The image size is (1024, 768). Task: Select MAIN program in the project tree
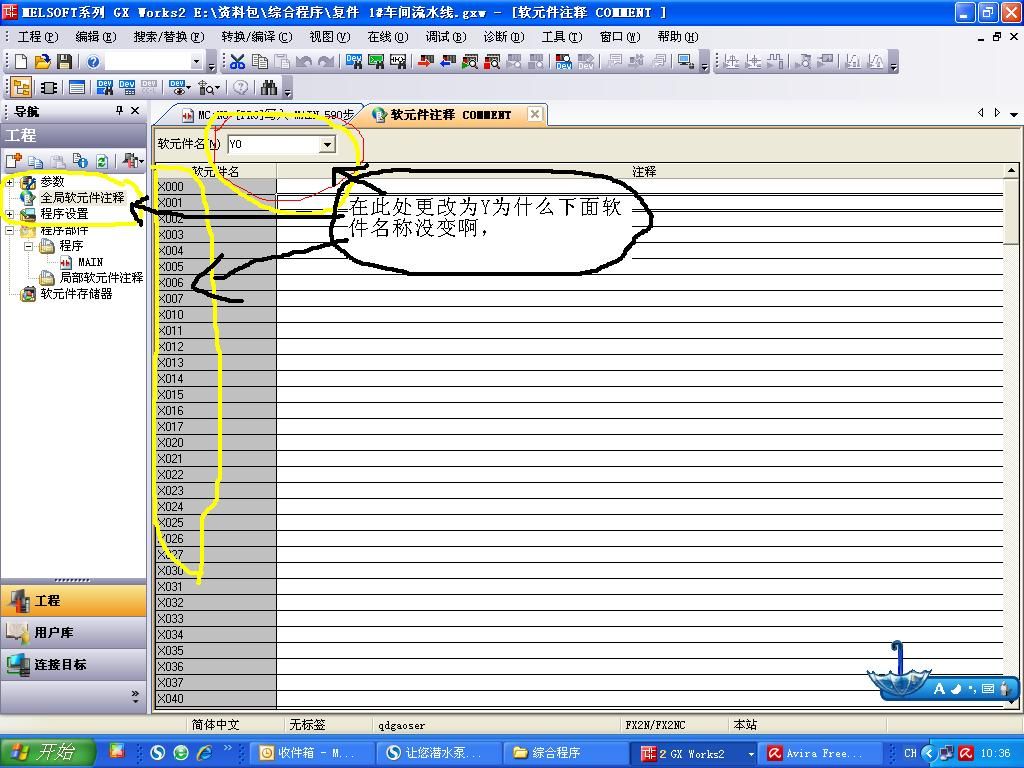[90, 262]
